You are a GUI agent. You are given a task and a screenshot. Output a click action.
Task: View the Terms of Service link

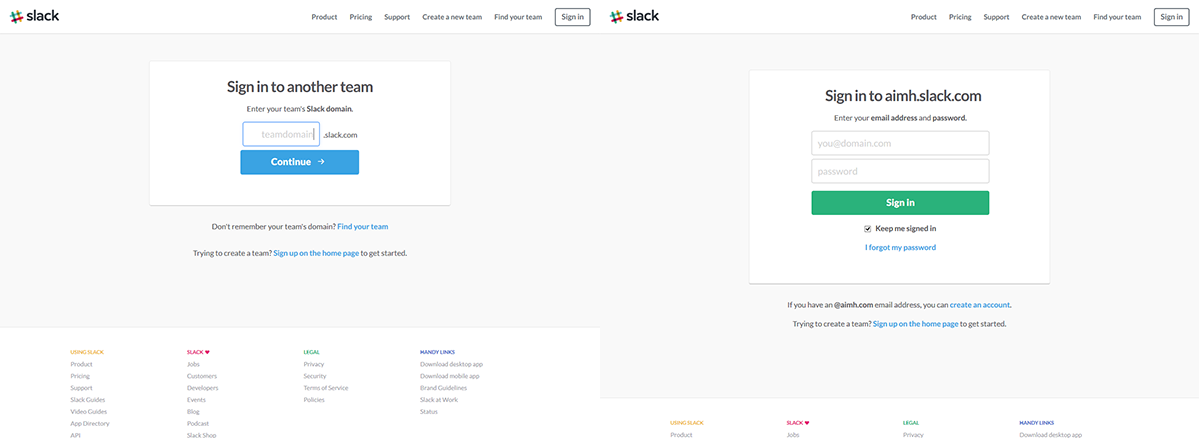coord(326,388)
